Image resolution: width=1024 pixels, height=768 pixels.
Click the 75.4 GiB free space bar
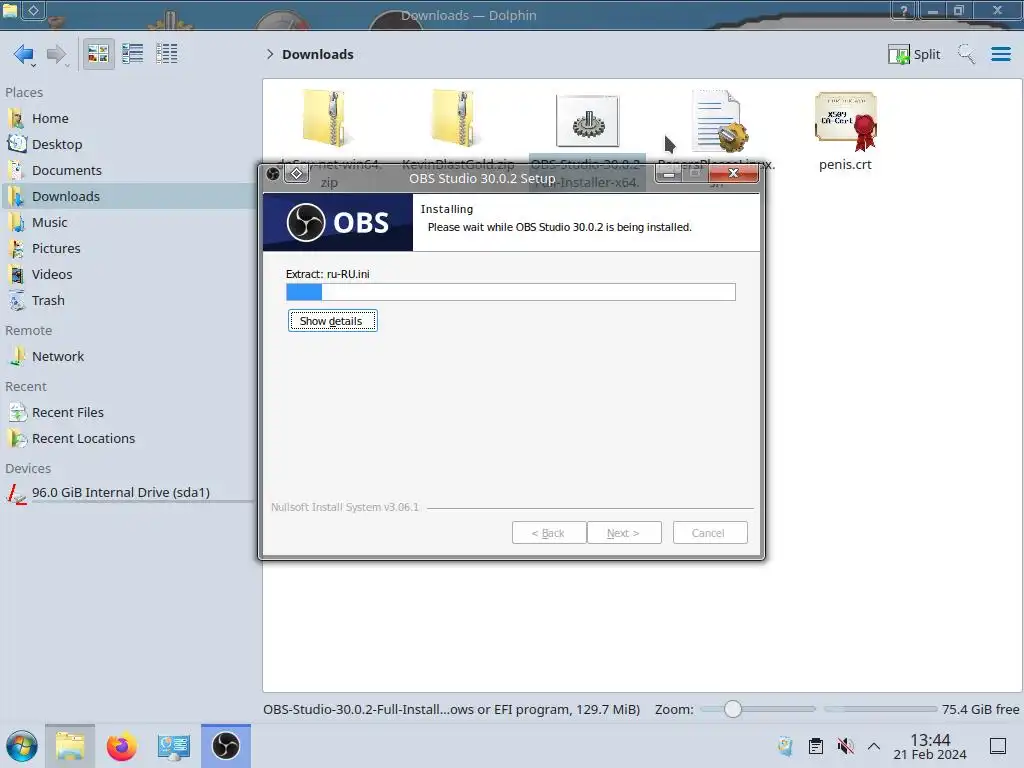[x=880, y=709]
